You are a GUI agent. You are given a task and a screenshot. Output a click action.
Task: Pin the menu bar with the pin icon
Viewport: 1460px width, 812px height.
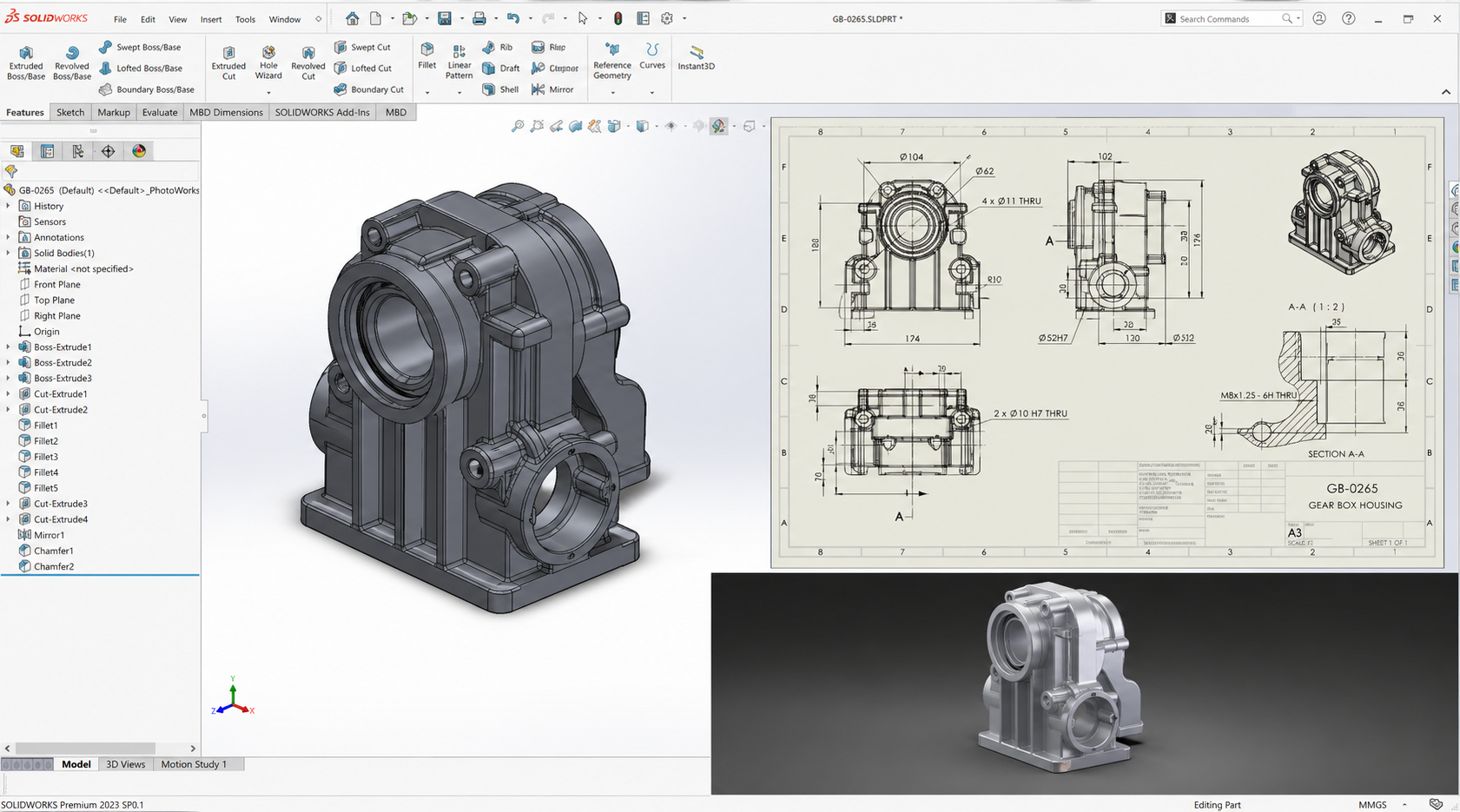pyautogui.click(x=318, y=18)
